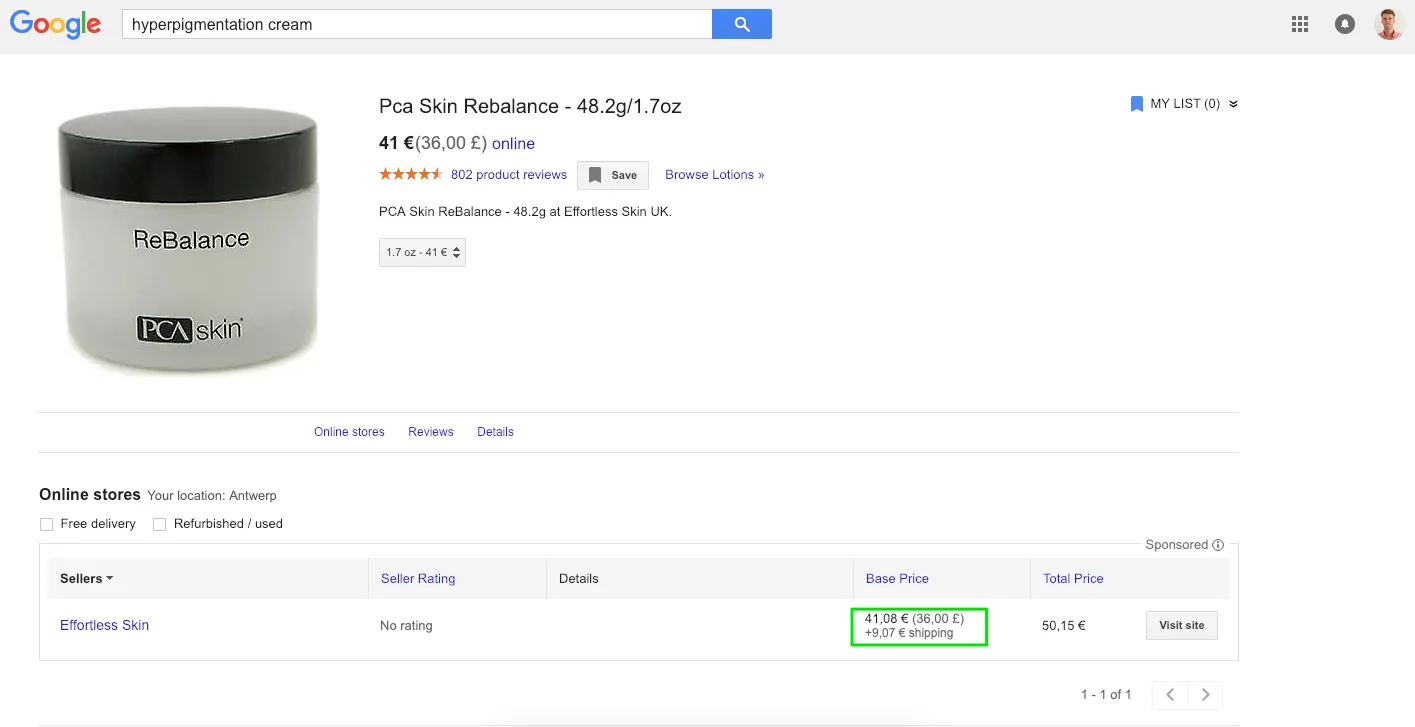Open the Google apps grid
Viewport: 1415px width, 727px height.
[1300, 25]
